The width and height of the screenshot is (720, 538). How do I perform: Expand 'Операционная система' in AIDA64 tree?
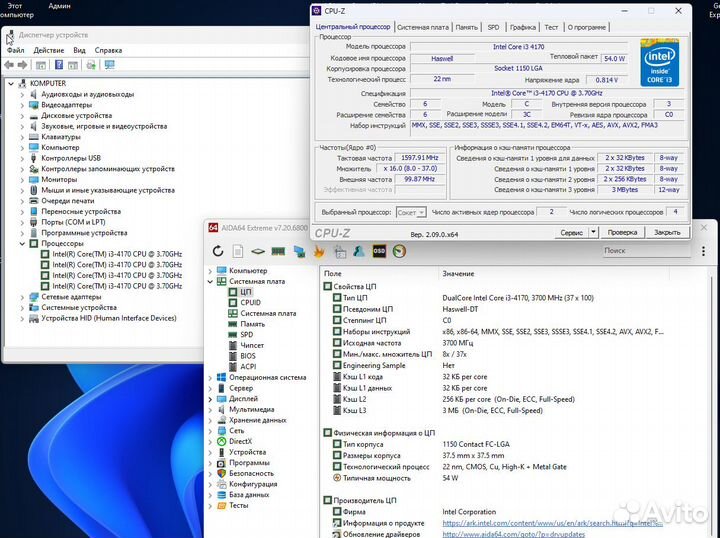point(210,377)
